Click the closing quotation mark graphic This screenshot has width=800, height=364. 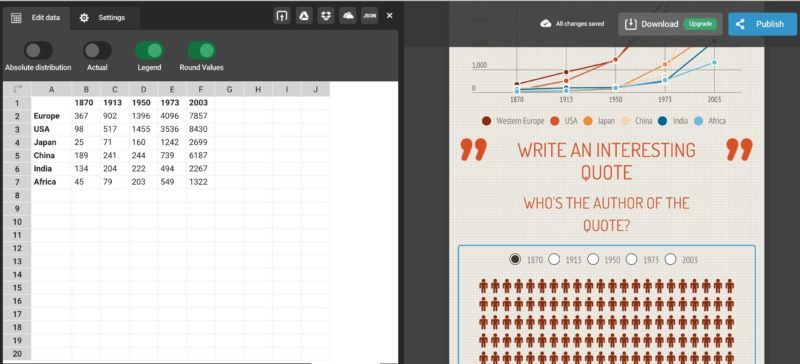[x=739, y=150]
